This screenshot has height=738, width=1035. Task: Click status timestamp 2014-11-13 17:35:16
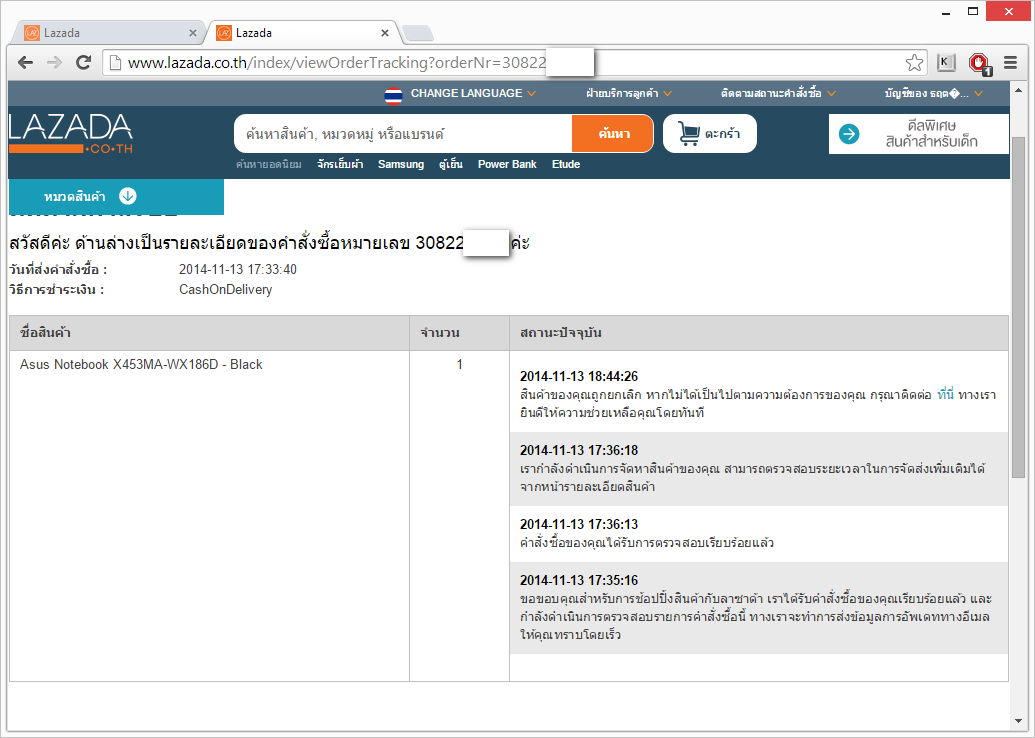pyautogui.click(x=579, y=580)
